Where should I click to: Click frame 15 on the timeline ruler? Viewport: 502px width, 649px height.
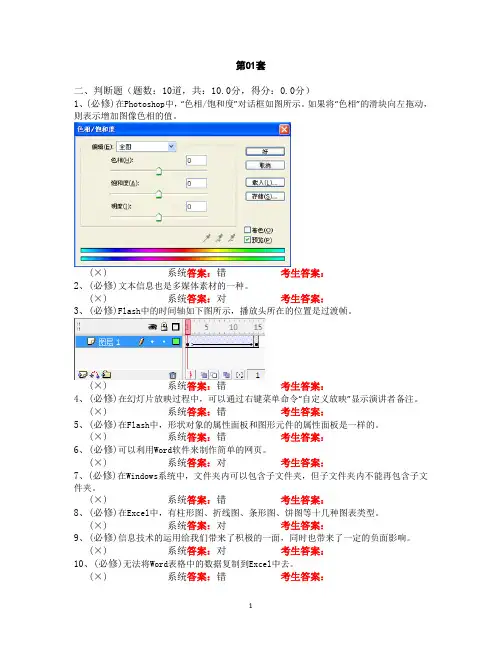click(x=258, y=327)
